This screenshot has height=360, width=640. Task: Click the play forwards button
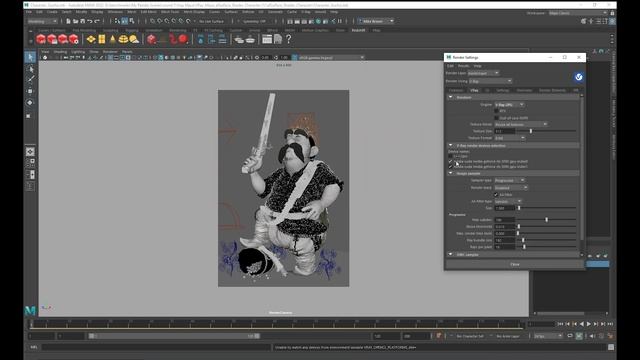[x=589, y=324]
